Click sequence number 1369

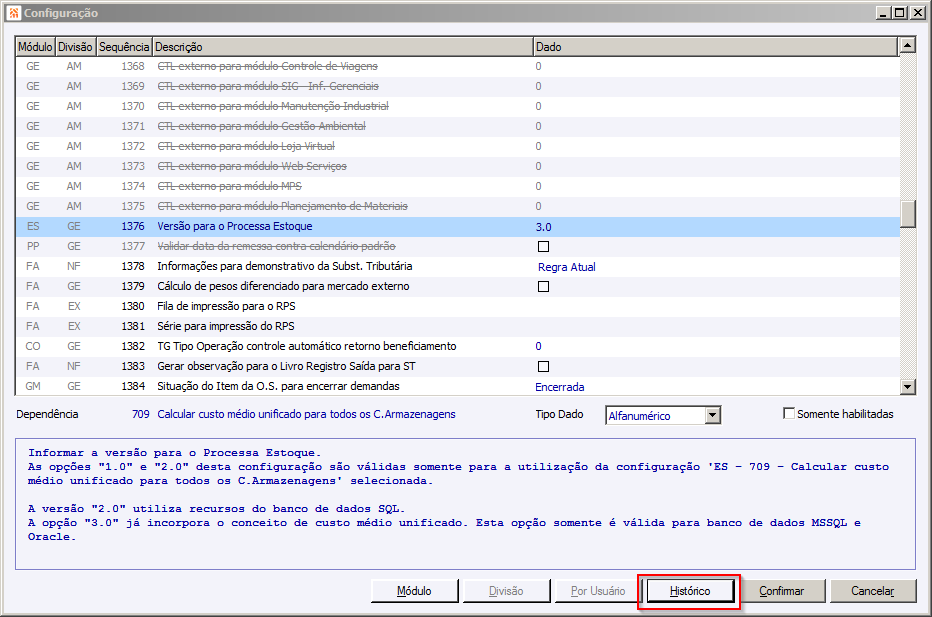tap(133, 86)
